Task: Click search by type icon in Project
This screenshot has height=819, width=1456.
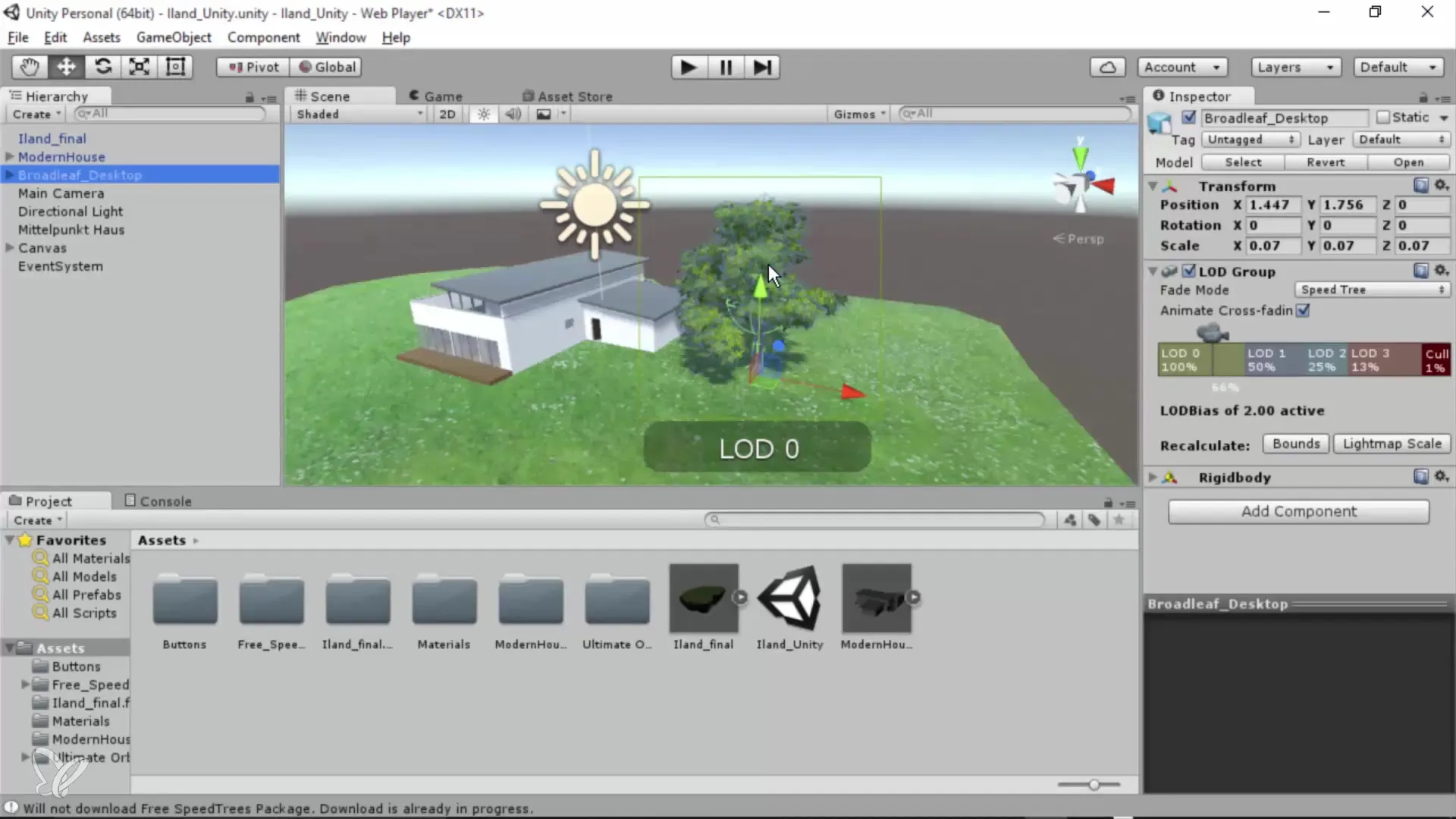Action: coord(1069,519)
